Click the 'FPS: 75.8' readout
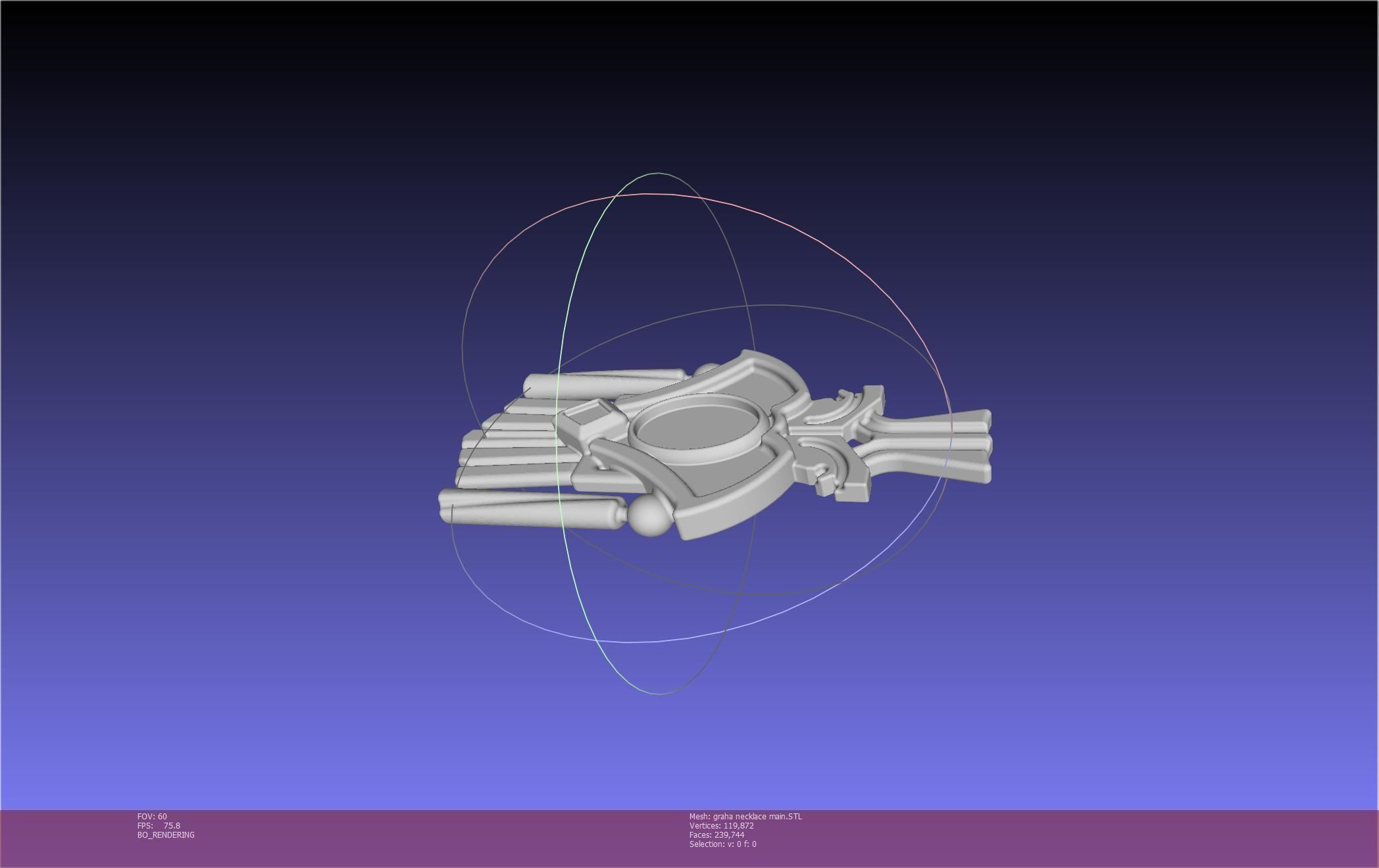The width and height of the screenshot is (1379, 868). point(159,825)
